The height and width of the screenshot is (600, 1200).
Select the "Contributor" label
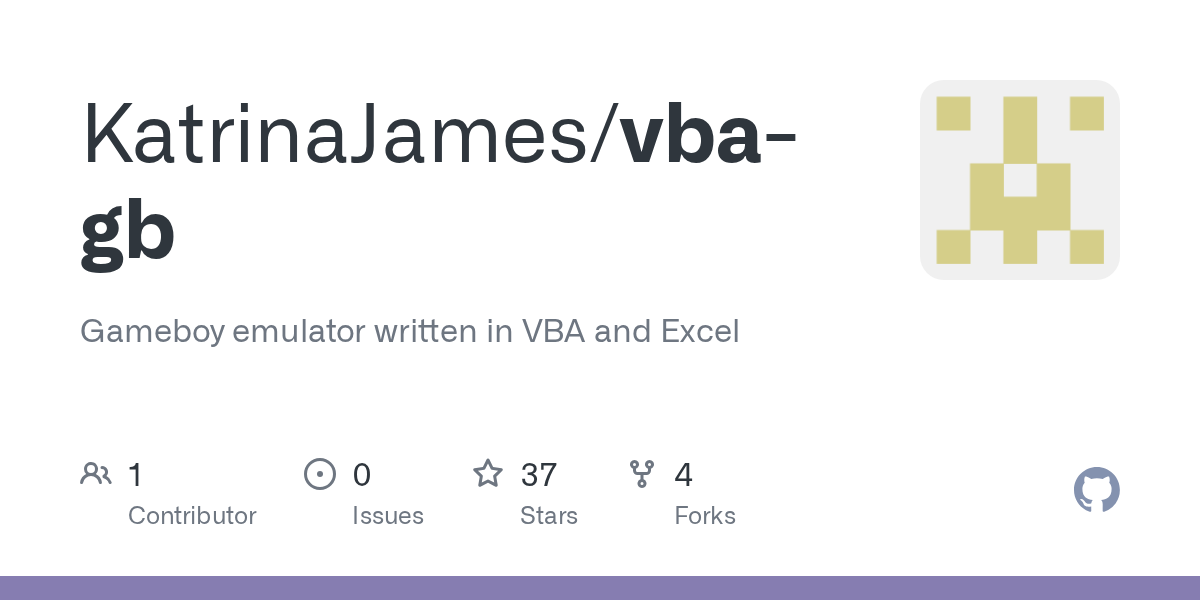coord(192,516)
